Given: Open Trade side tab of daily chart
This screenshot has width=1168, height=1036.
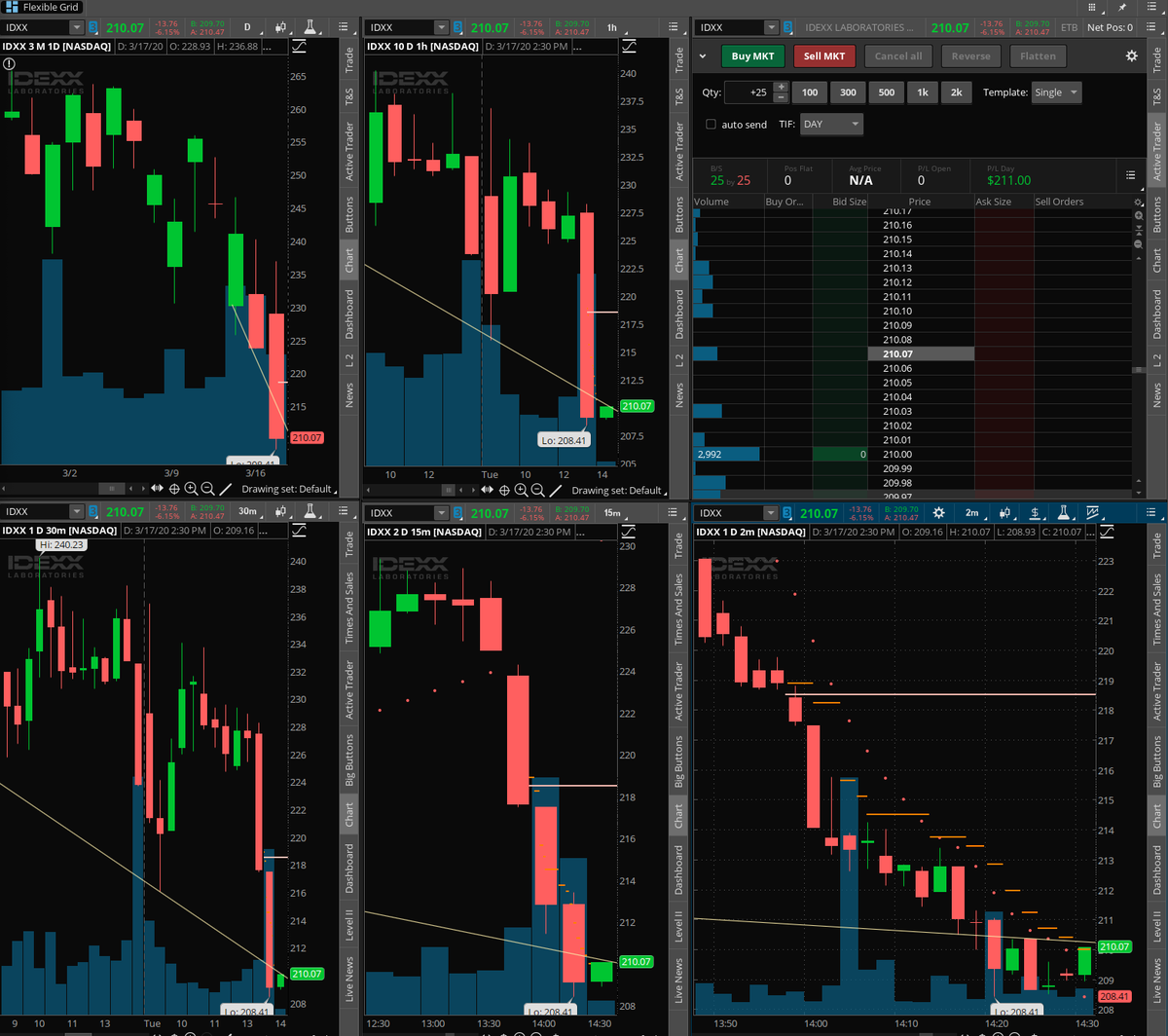Looking at the screenshot, I should [x=349, y=61].
